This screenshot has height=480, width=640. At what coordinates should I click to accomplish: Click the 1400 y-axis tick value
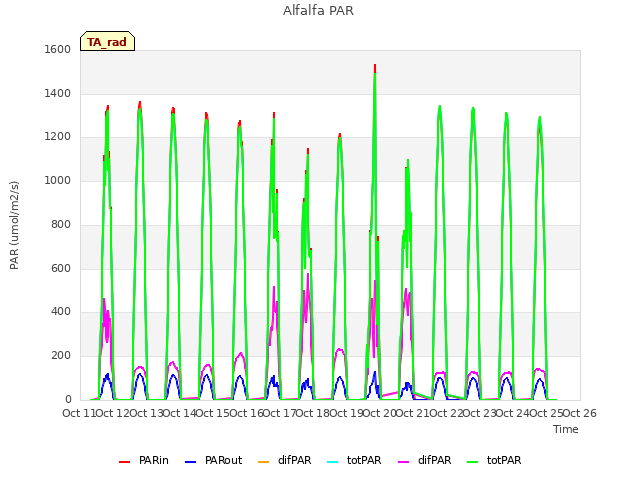58,93
